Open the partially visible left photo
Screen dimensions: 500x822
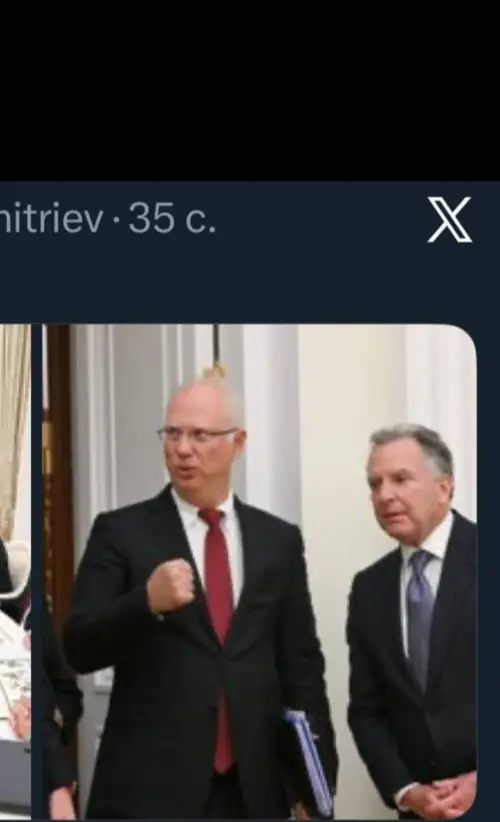15,571
